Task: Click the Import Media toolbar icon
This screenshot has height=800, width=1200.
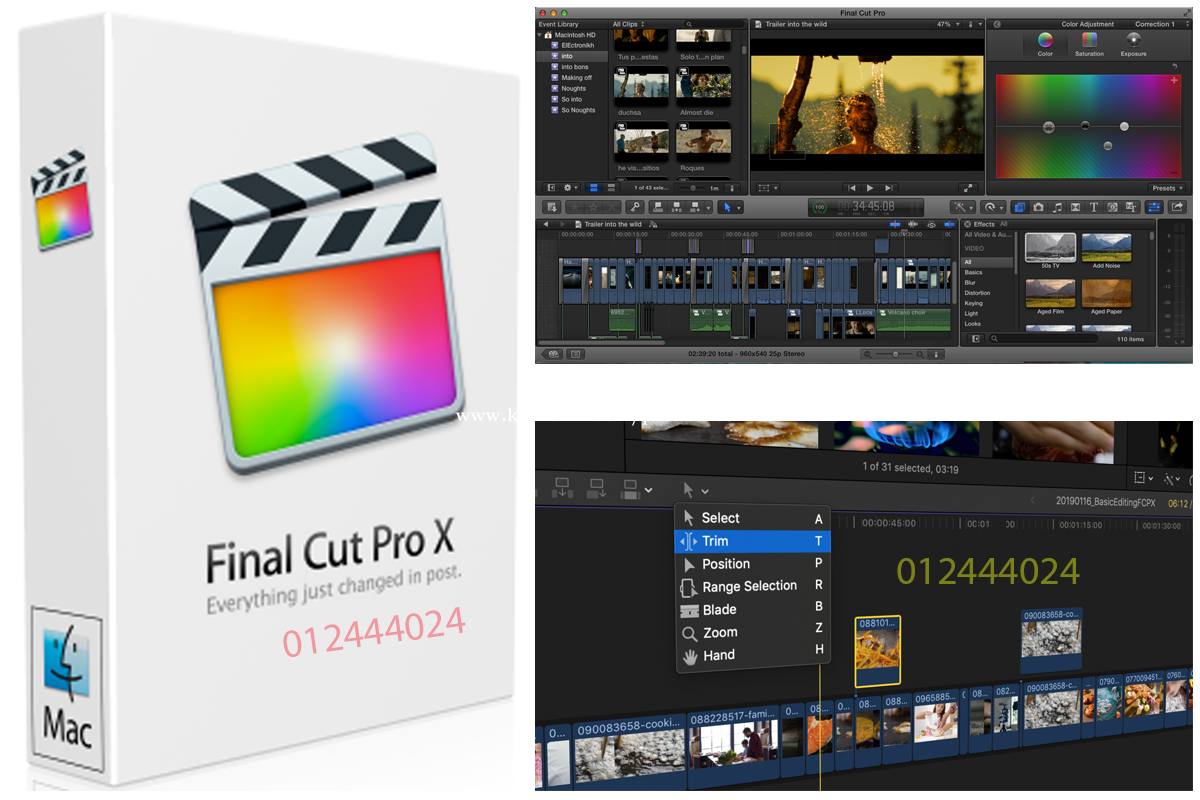Action: pyautogui.click(x=552, y=207)
